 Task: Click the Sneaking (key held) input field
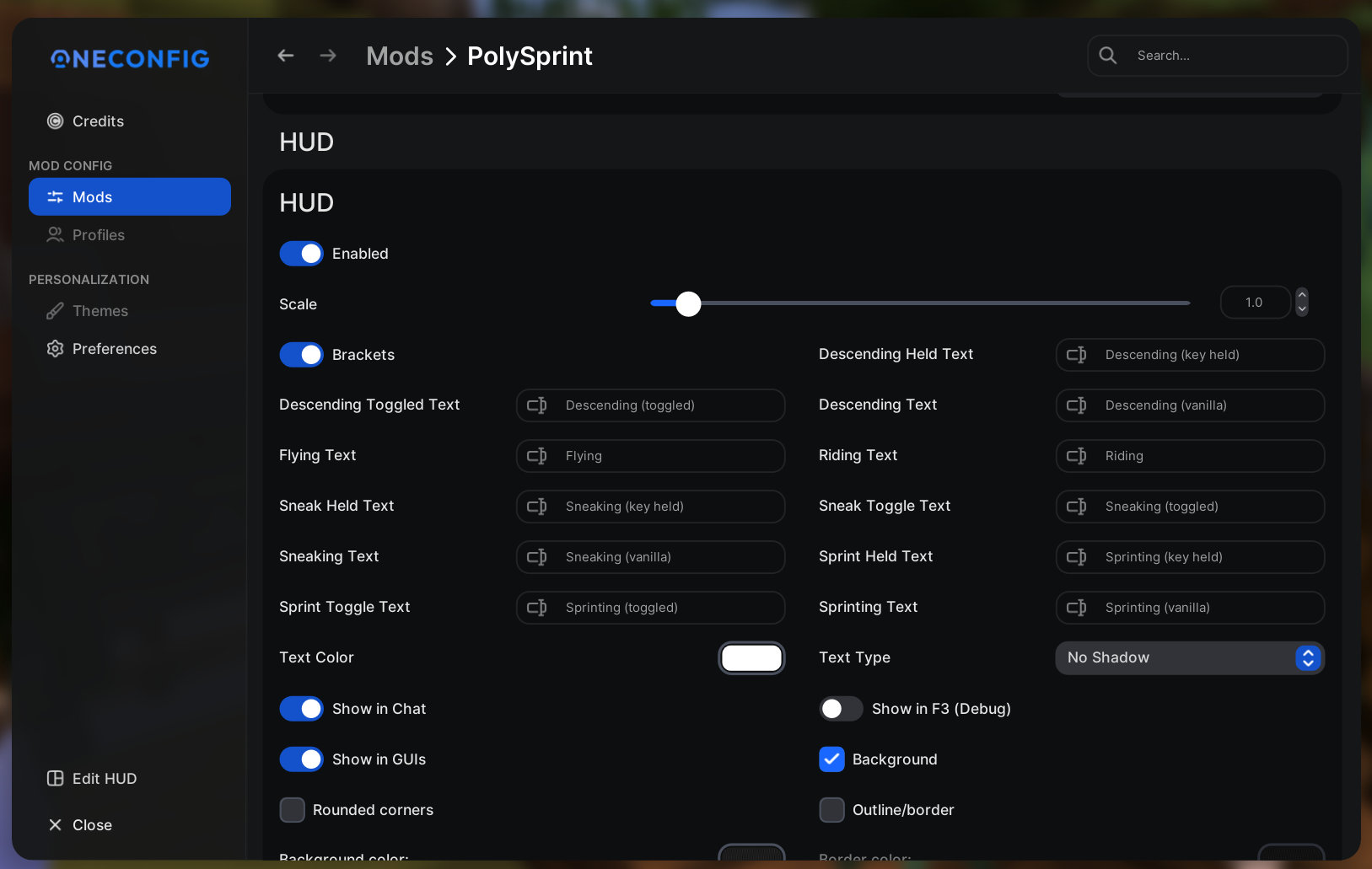[650, 507]
